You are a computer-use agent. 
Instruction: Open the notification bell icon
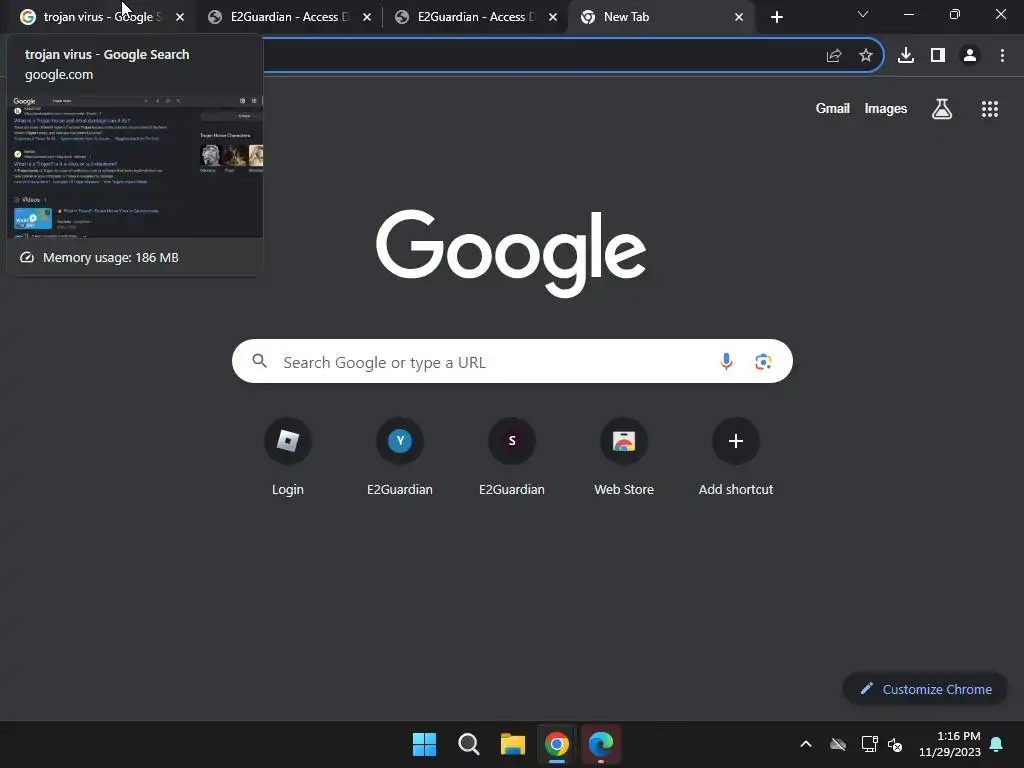(x=996, y=744)
